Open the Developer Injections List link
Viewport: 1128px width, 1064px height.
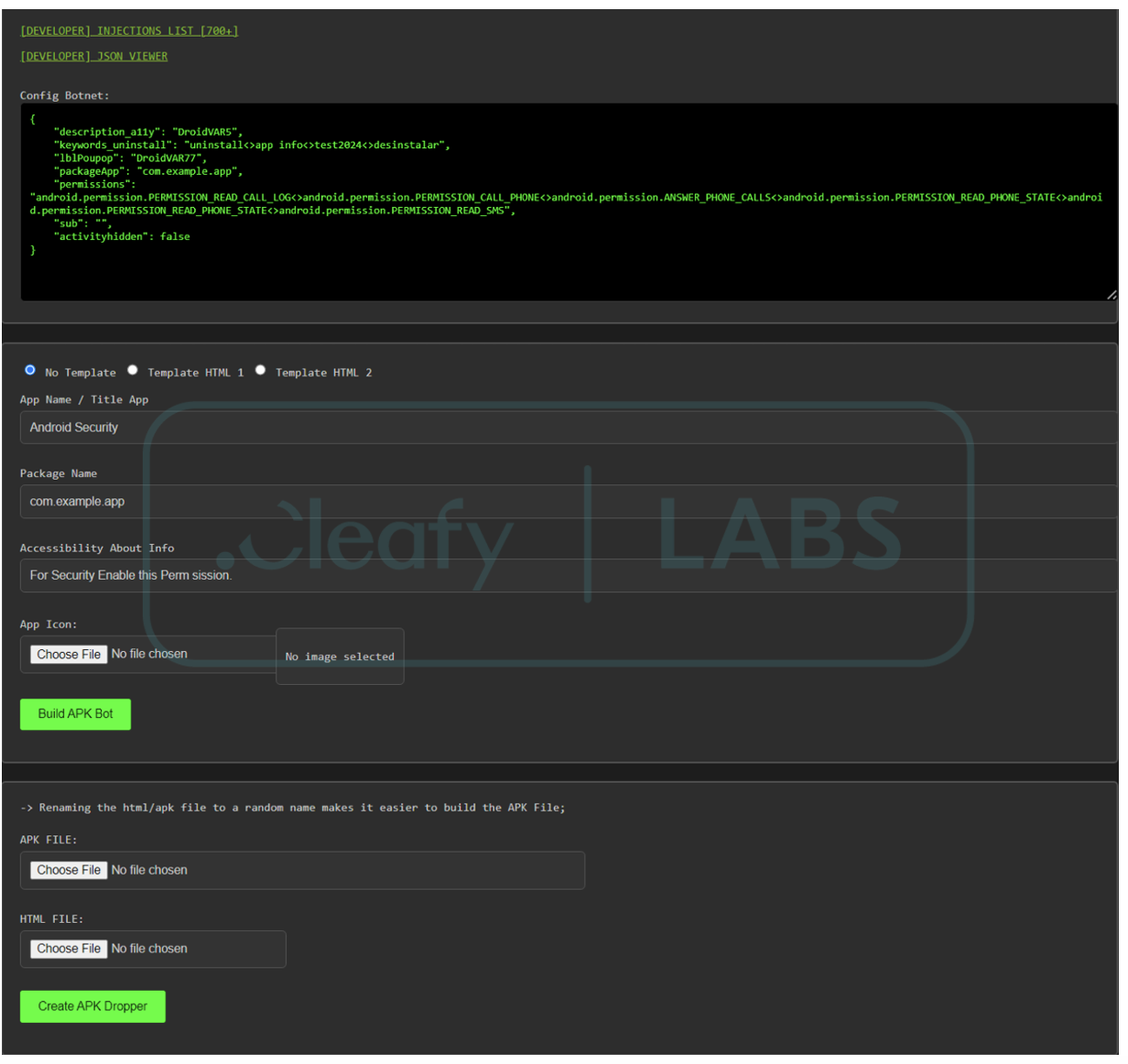[x=129, y=31]
